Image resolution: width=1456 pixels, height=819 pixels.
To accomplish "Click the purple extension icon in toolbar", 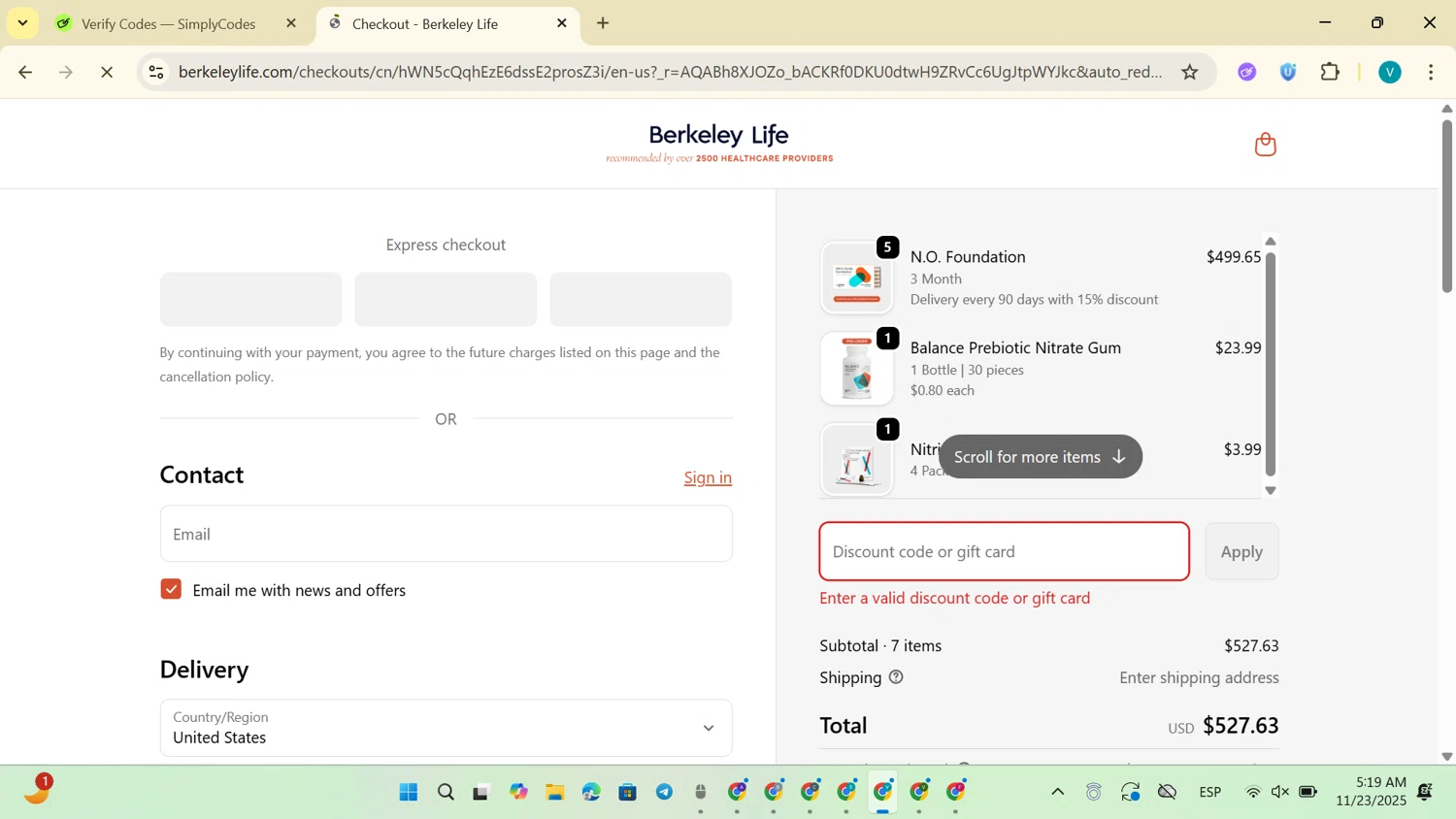I will point(1247,72).
